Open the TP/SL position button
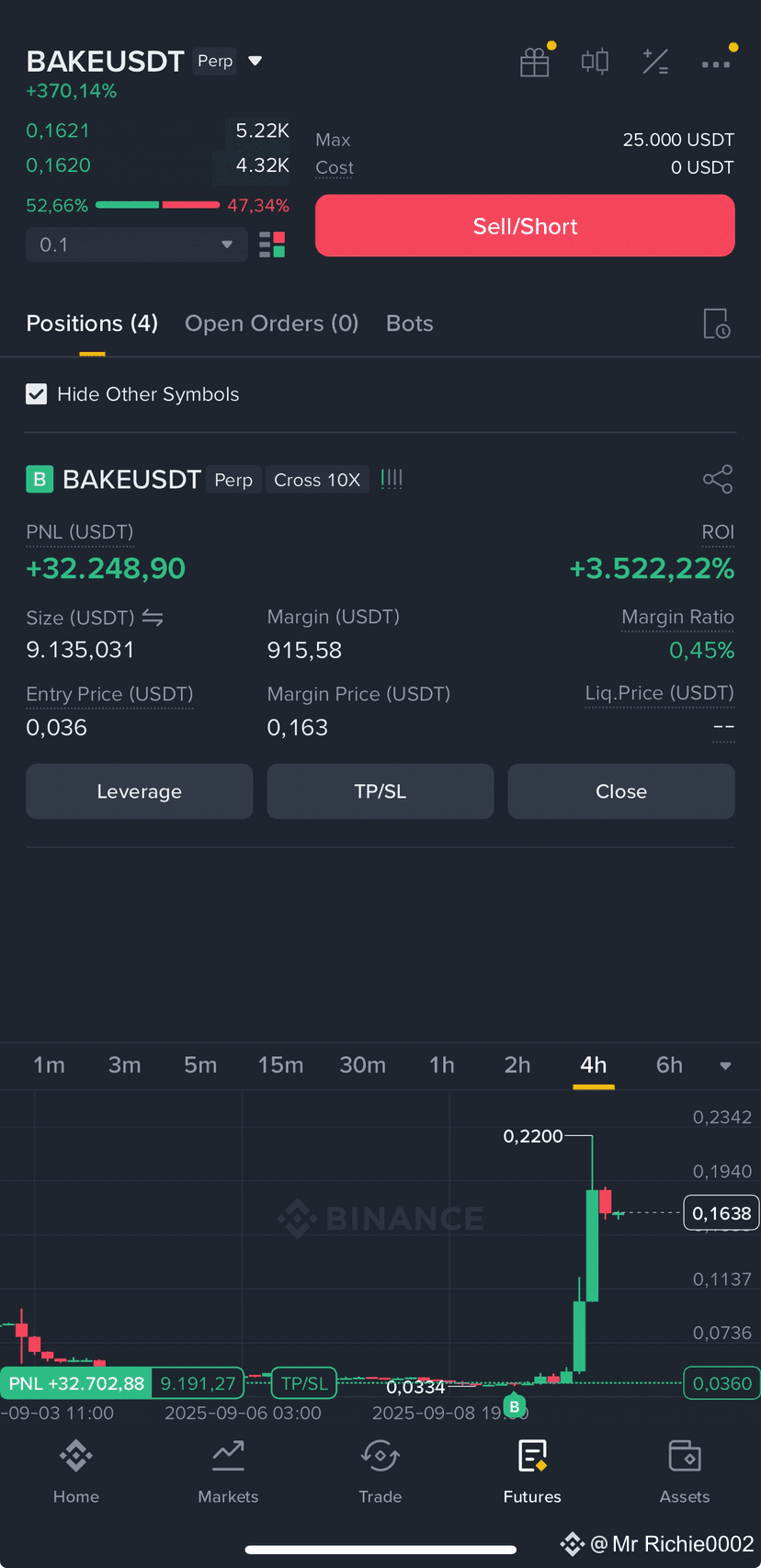The image size is (761, 1568). 380,791
